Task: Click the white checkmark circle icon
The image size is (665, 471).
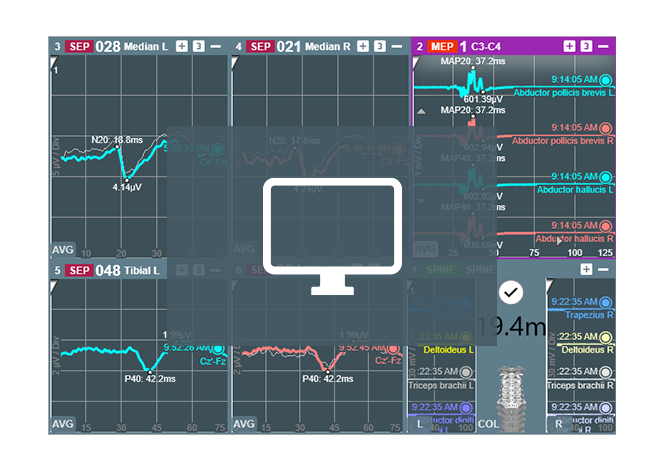Action: (x=511, y=291)
